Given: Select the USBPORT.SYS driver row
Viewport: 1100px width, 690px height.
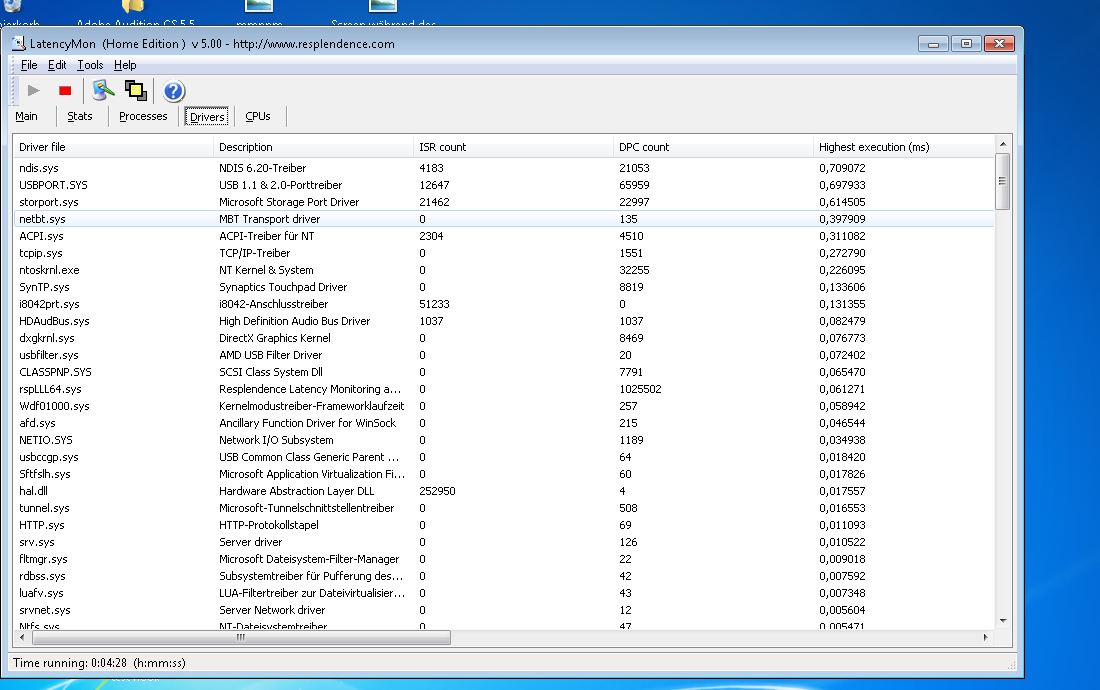Looking at the screenshot, I should [x=504, y=185].
